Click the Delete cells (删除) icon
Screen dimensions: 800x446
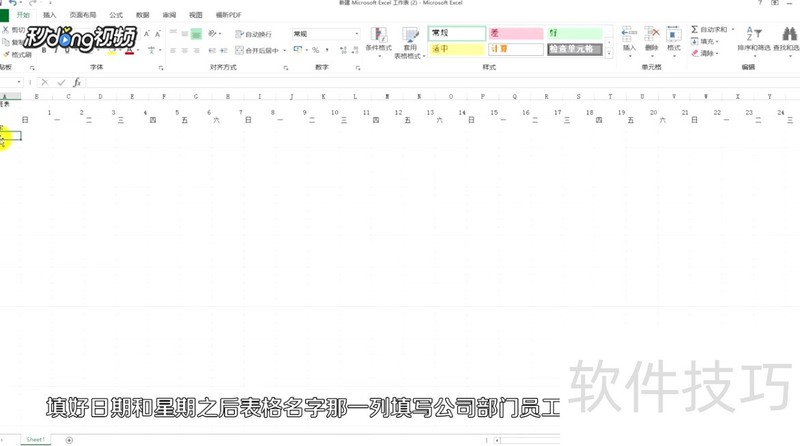[x=652, y=35]
